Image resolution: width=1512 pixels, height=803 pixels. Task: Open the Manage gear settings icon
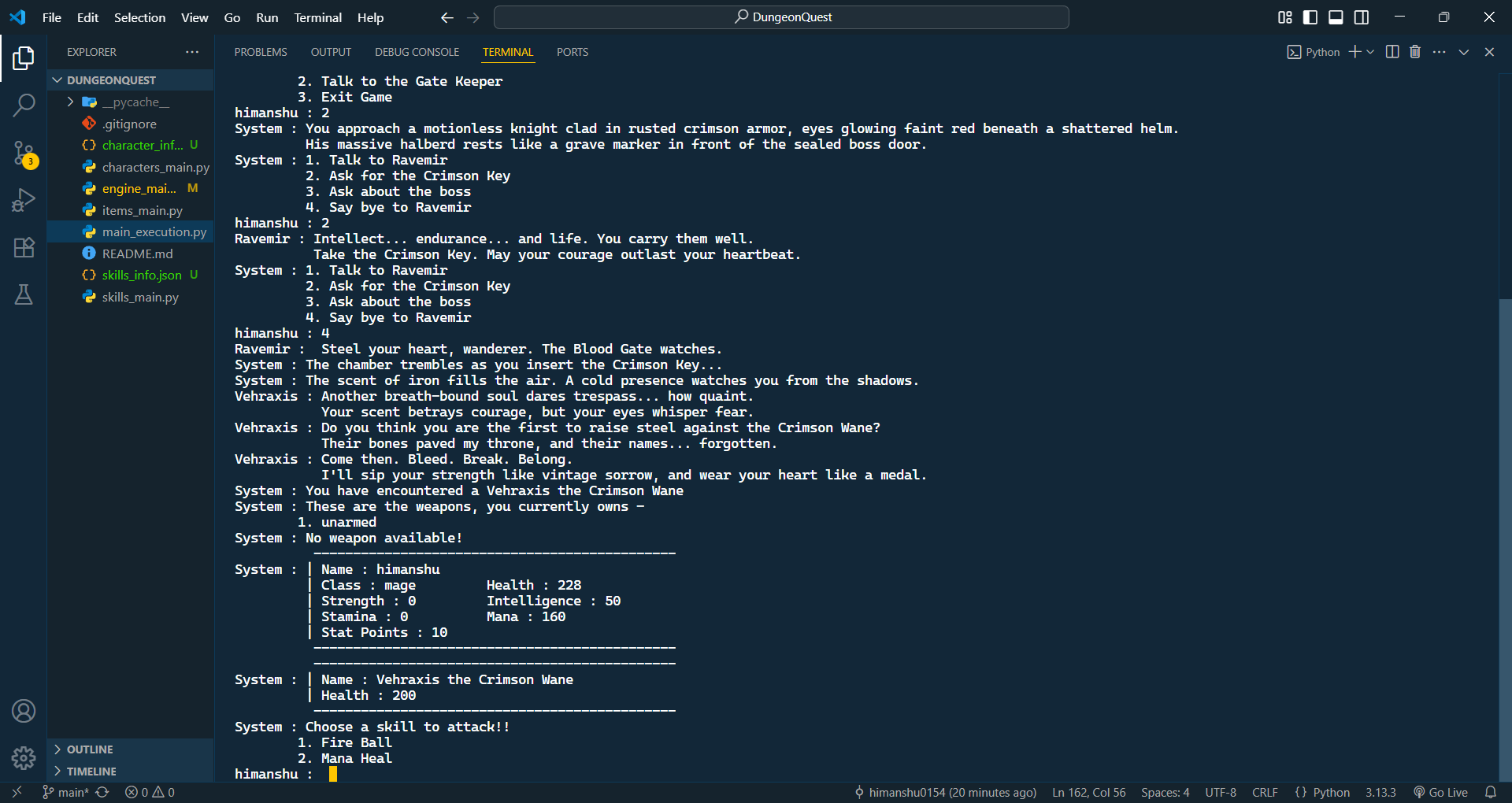click(x=24, y=757)
